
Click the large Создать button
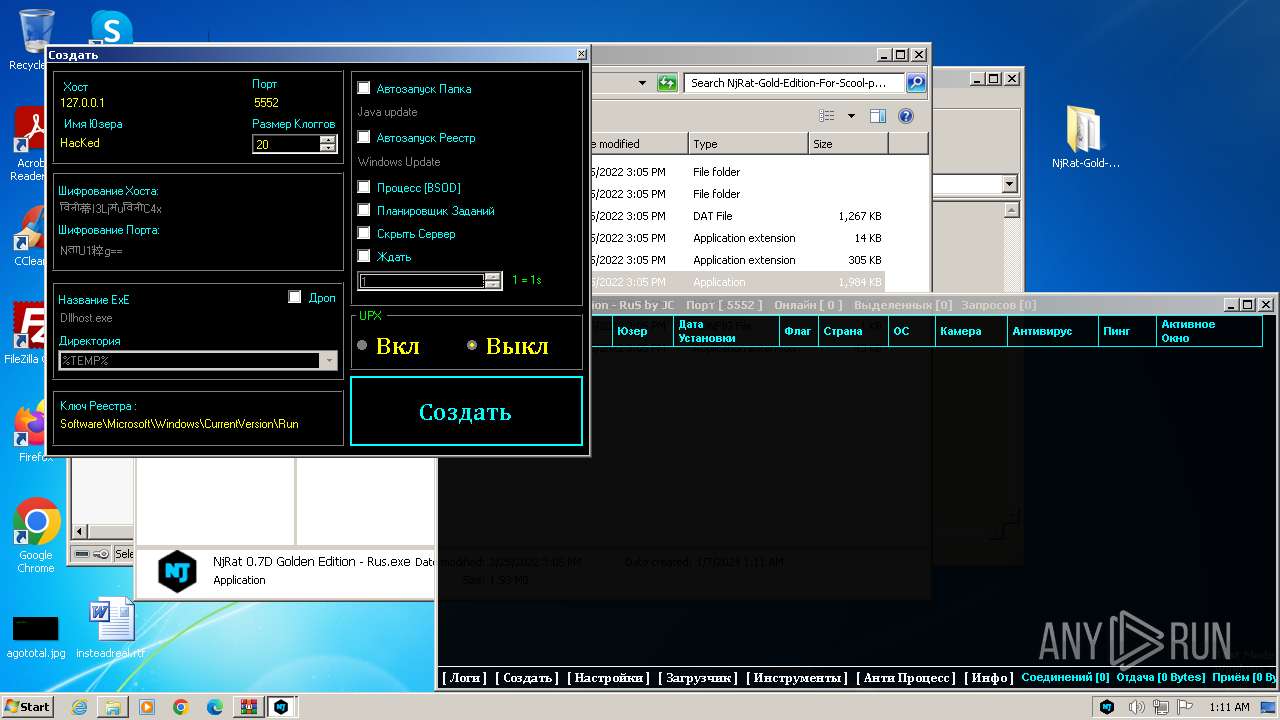click(x=466, y=411)
